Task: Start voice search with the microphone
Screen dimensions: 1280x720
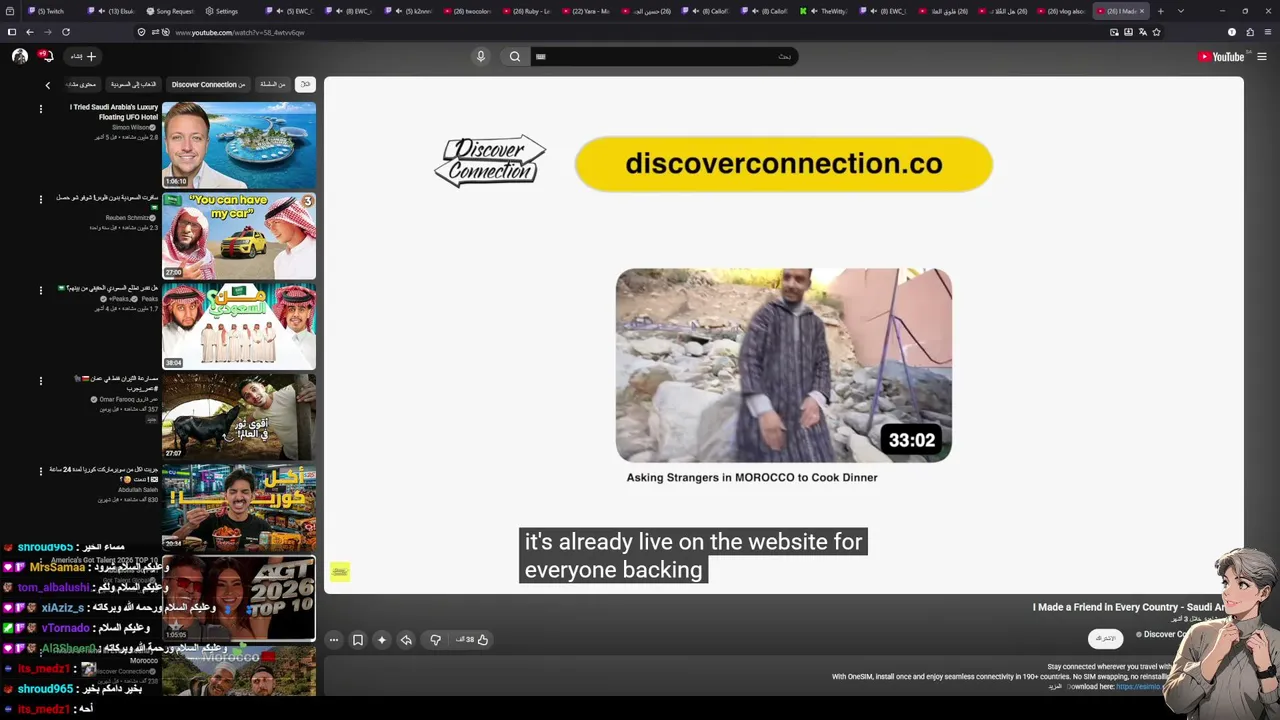Action: click(x=480, y=57)
